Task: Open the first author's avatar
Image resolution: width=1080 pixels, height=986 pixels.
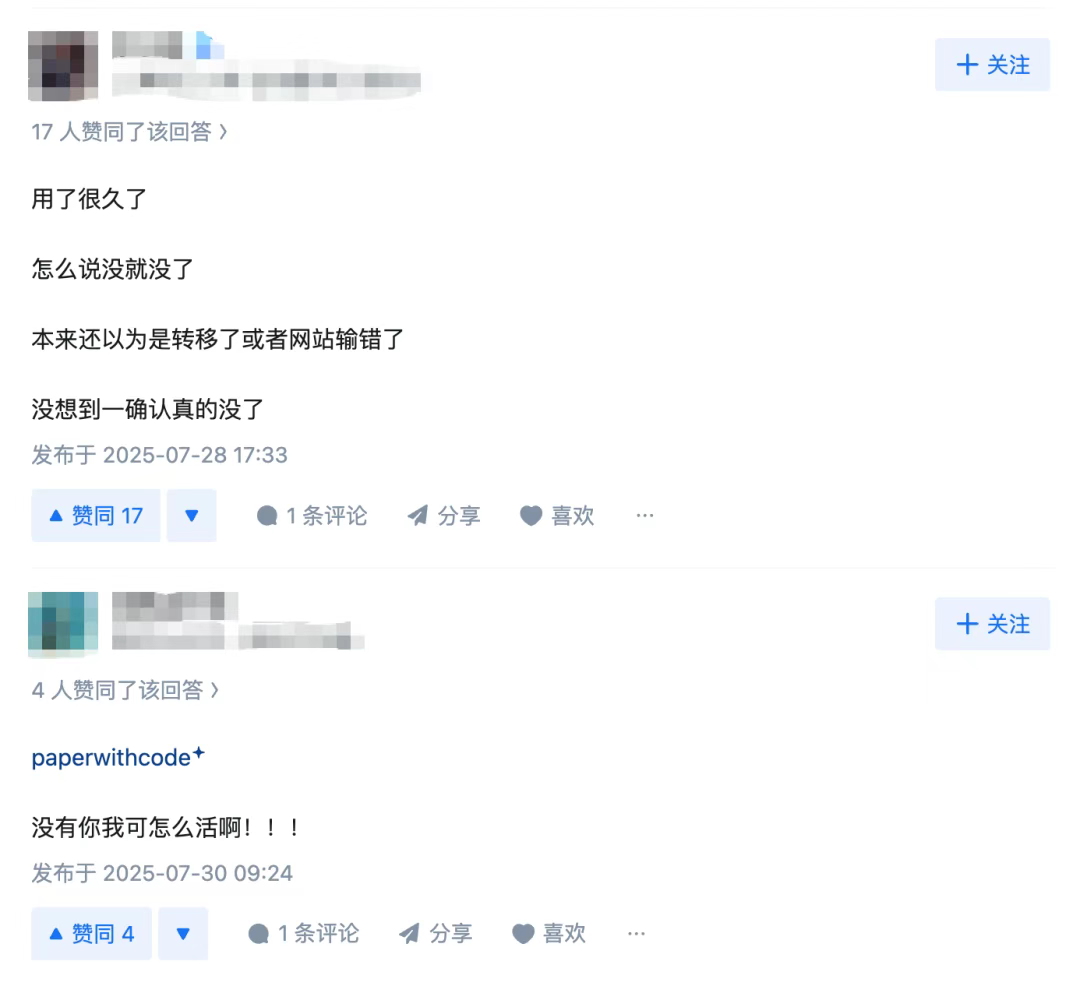Action: [x=63, y=66]
